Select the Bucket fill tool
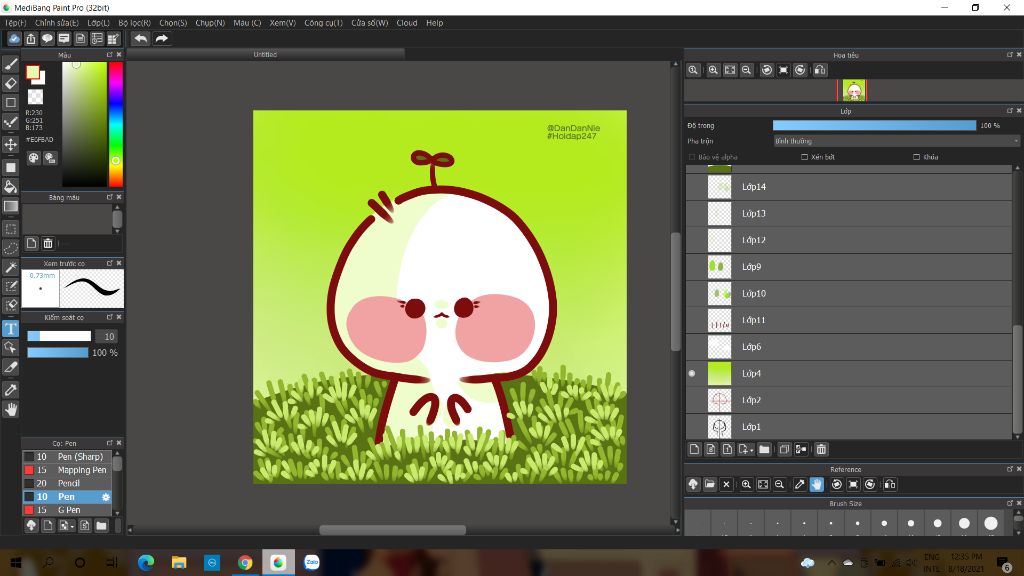The width and height of the screenshot is (1024, 576). click(11, 186)
